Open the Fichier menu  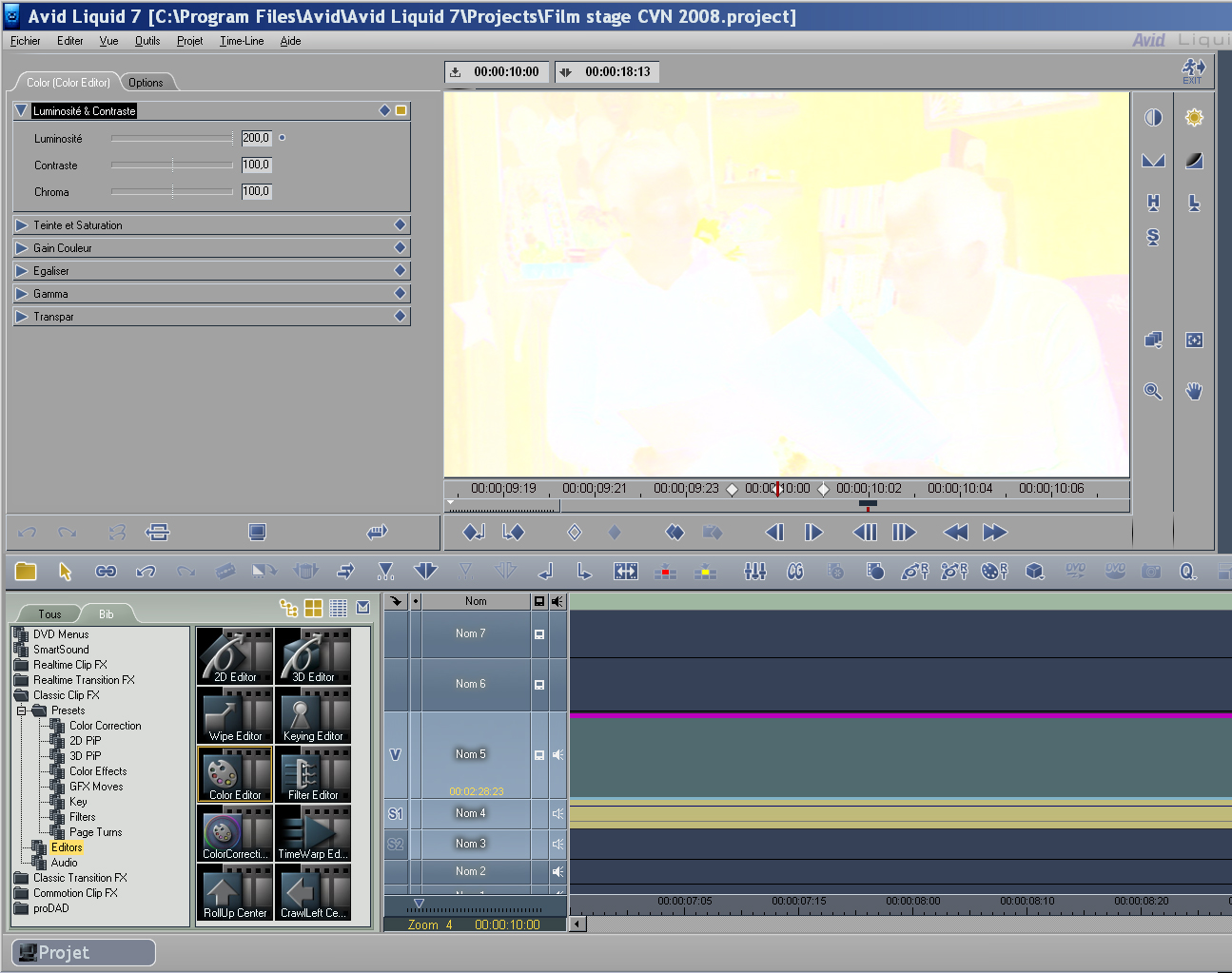pos(26,41)
